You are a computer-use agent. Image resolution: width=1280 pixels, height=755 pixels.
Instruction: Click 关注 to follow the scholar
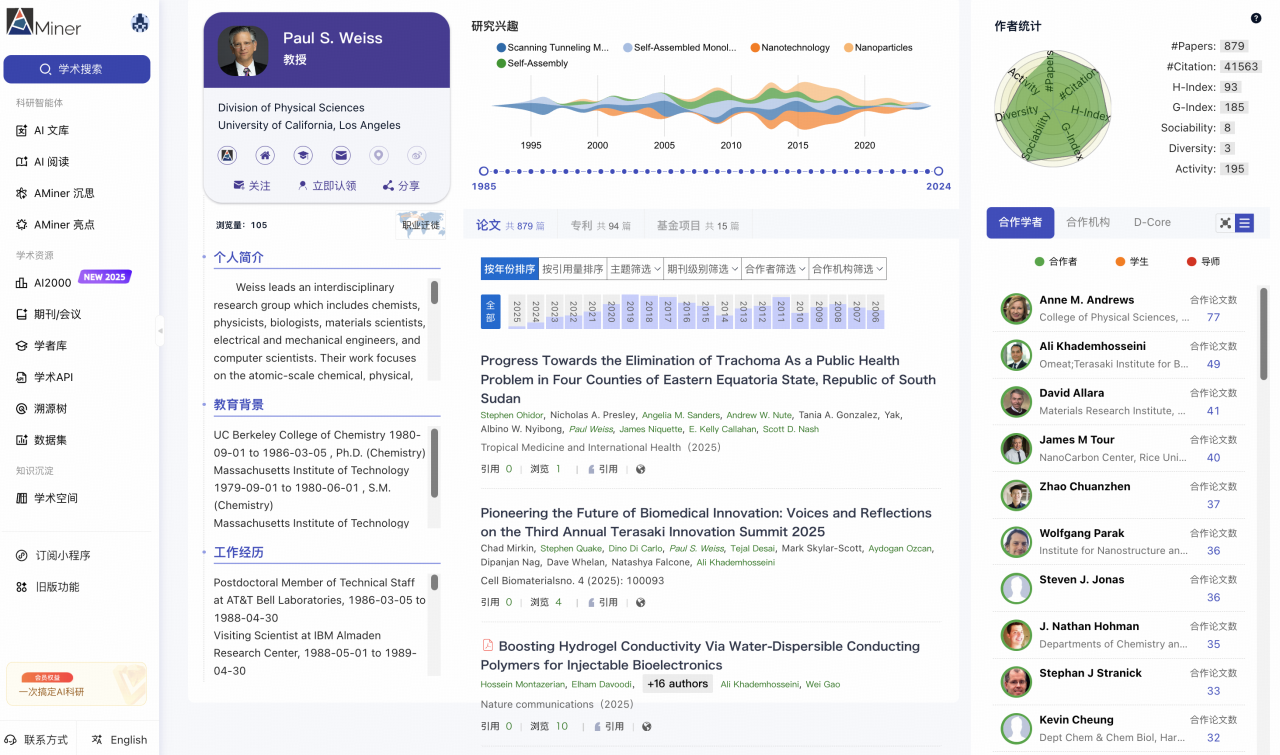click(251, 186)
